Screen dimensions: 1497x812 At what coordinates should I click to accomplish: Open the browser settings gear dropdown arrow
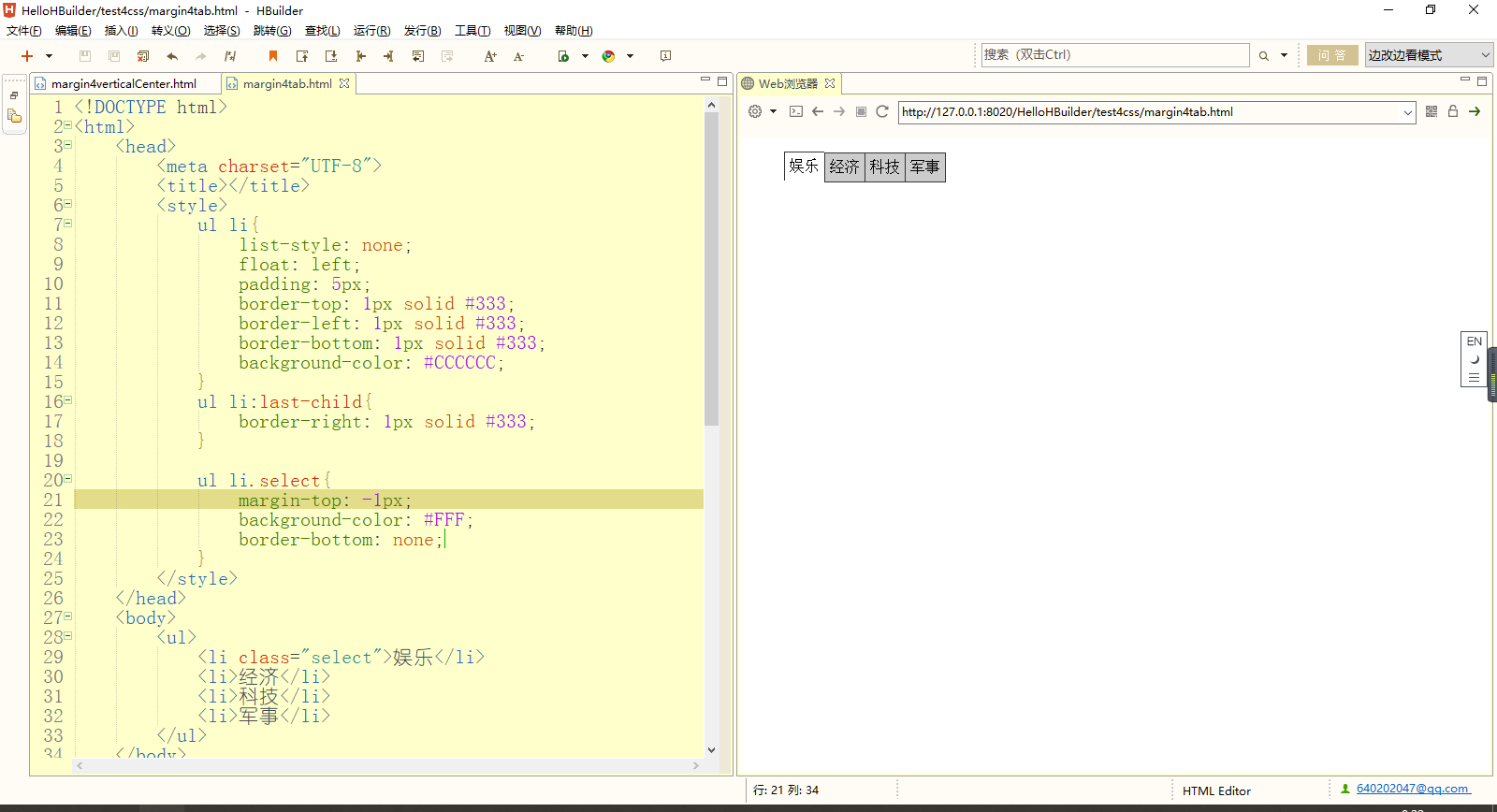773,111
